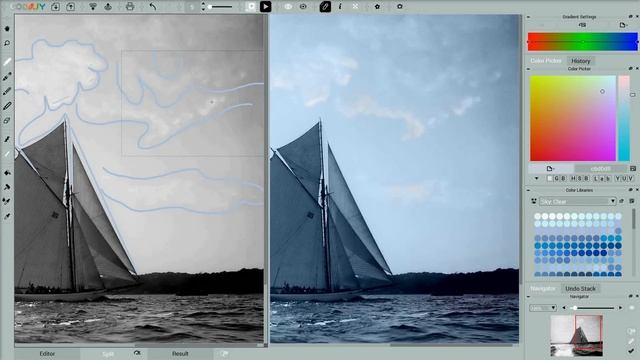The width and height of the screenshot is (640, 360).
Task: Start processing with the play button
Action: tap(265, 7)
